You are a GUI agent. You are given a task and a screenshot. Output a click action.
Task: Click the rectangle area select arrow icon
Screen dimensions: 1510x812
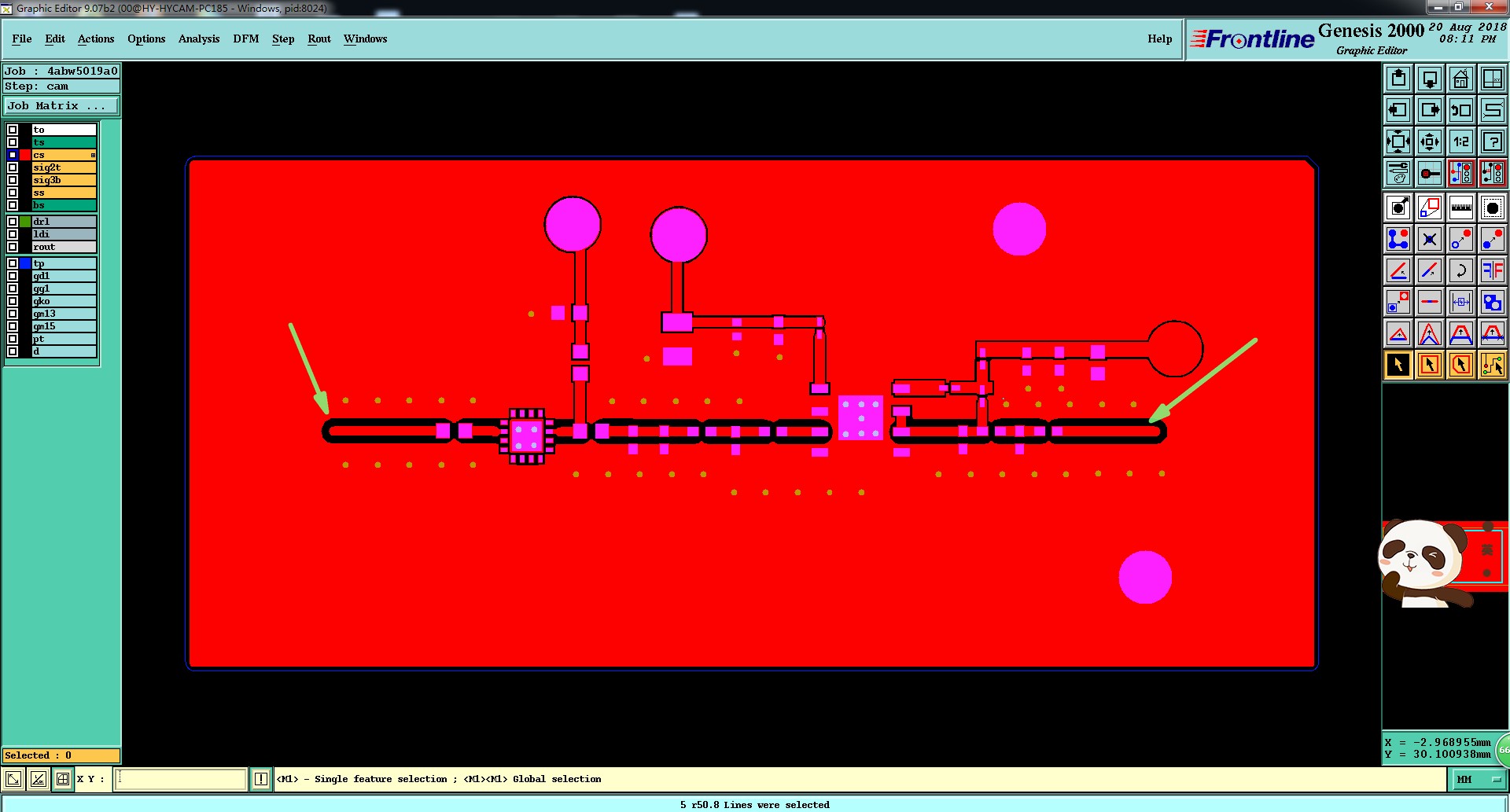click(x=1430, y=365)
